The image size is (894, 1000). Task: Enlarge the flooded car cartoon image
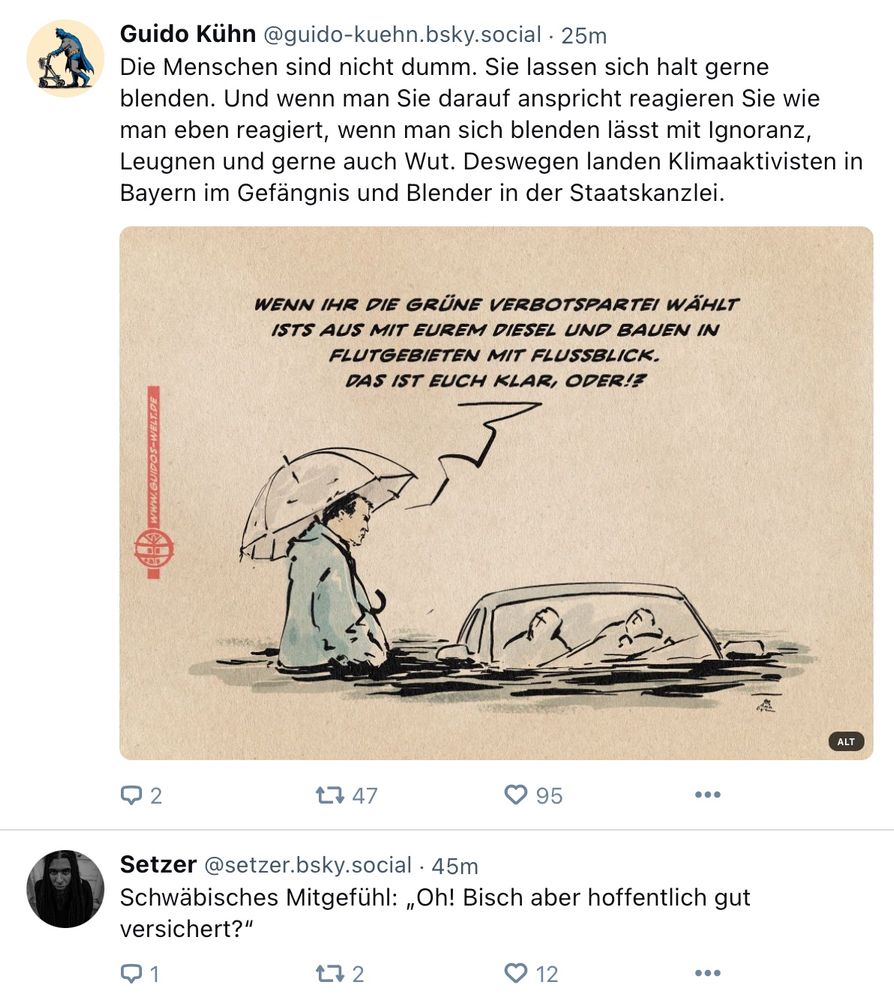496,493
